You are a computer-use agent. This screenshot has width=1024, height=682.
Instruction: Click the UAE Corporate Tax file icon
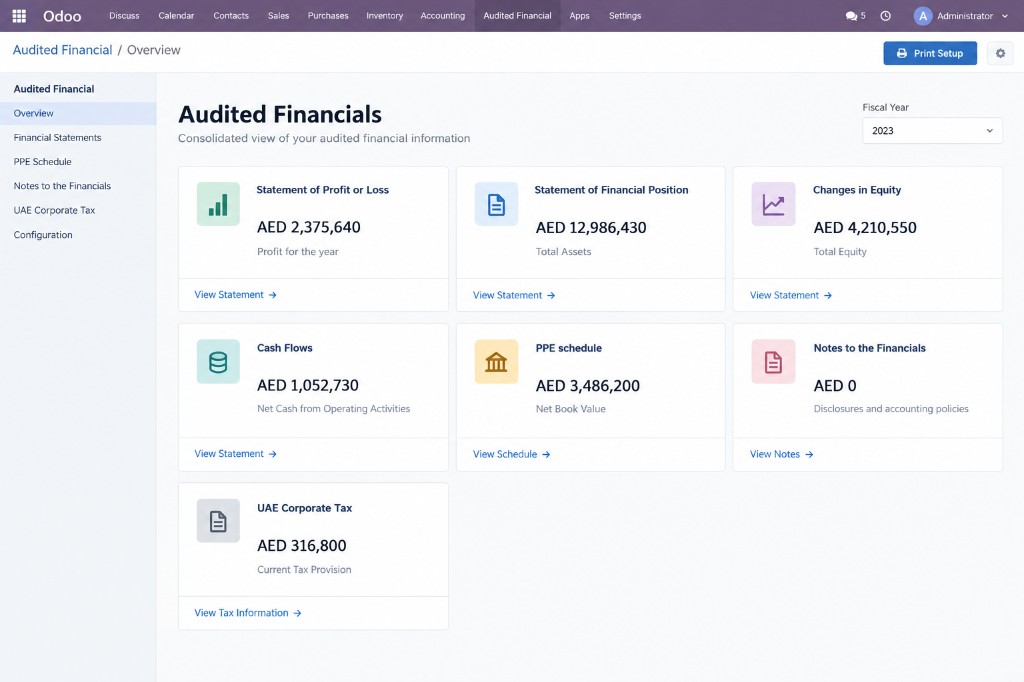(x=218, y=521)
